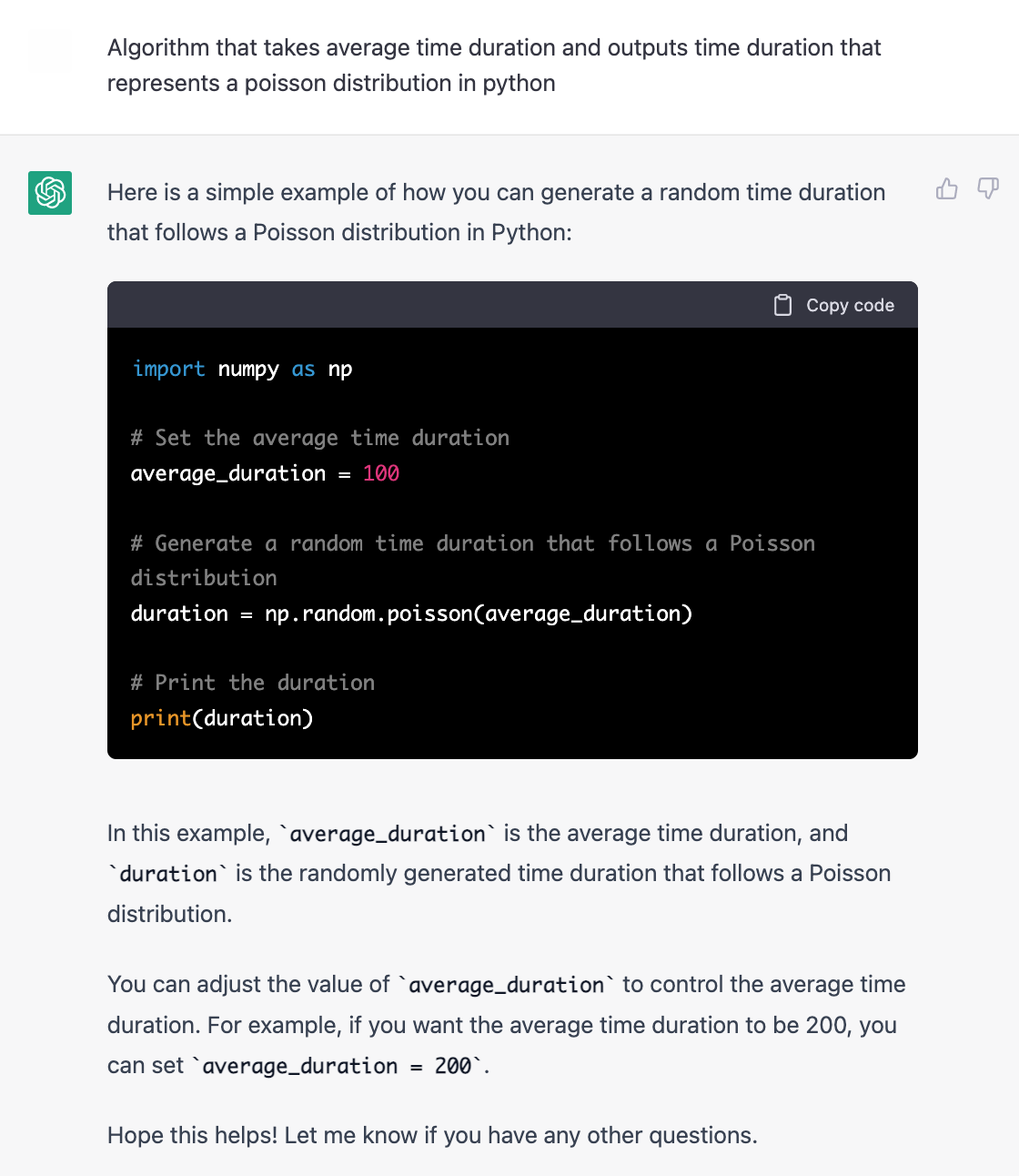Click the "Hope this helps!" closing sentence

pos(432,1135)
